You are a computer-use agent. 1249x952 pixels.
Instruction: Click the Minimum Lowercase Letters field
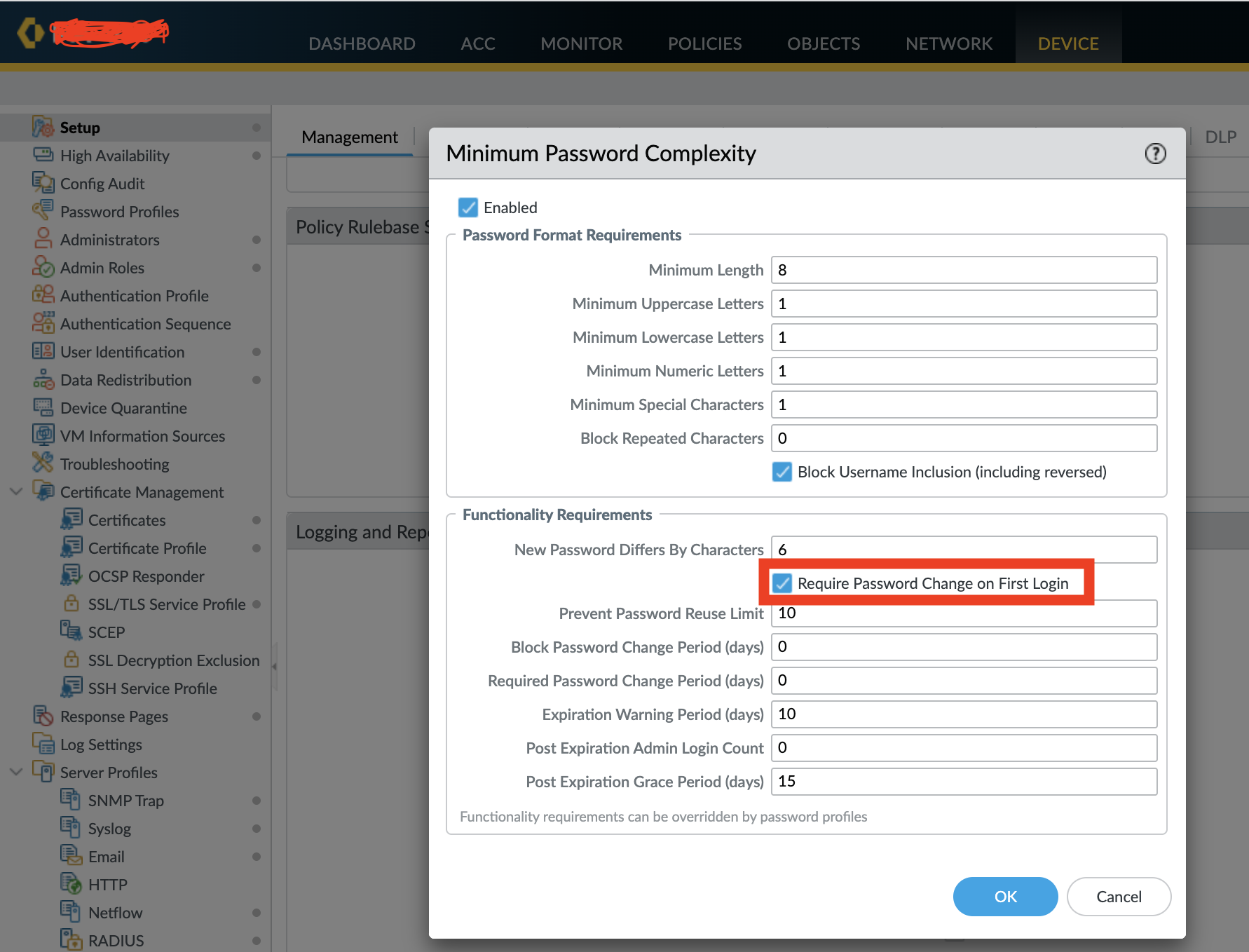[x=964, y=337]
